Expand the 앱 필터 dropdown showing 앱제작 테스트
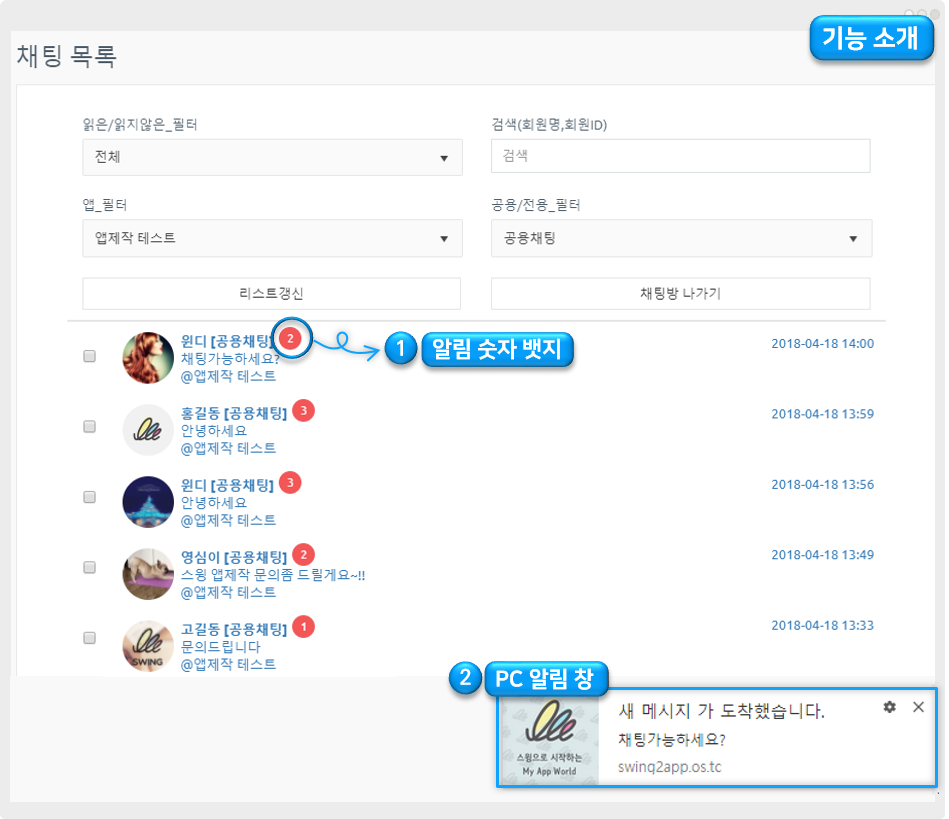 (272, 238)
